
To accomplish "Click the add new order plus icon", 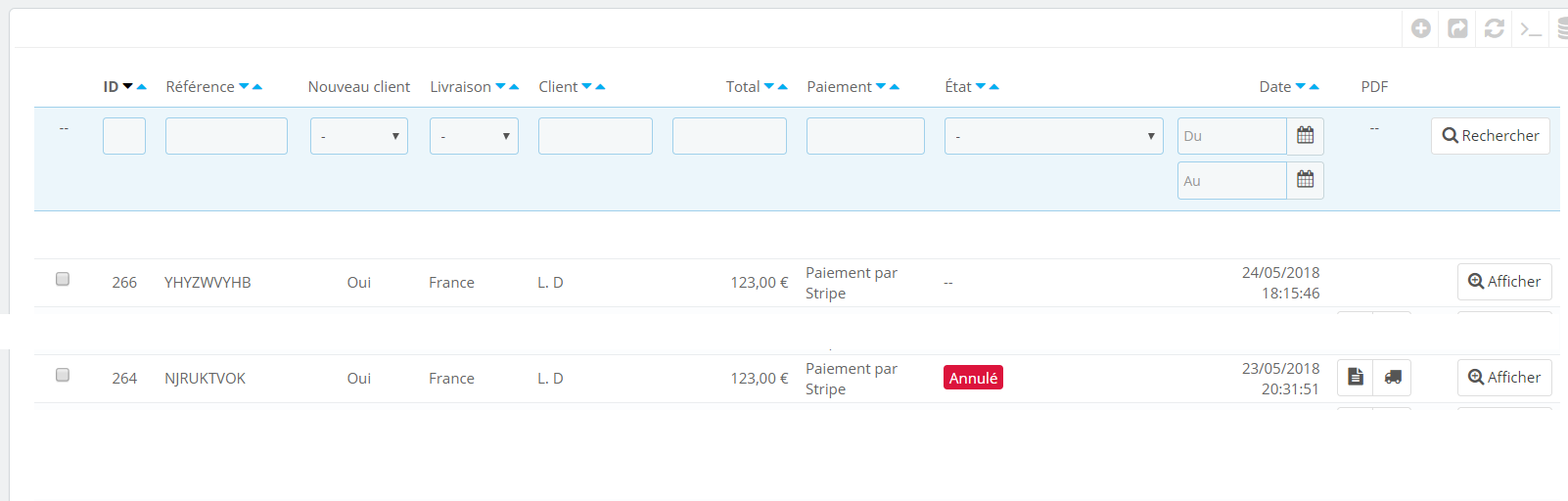I will [1421, 28].
